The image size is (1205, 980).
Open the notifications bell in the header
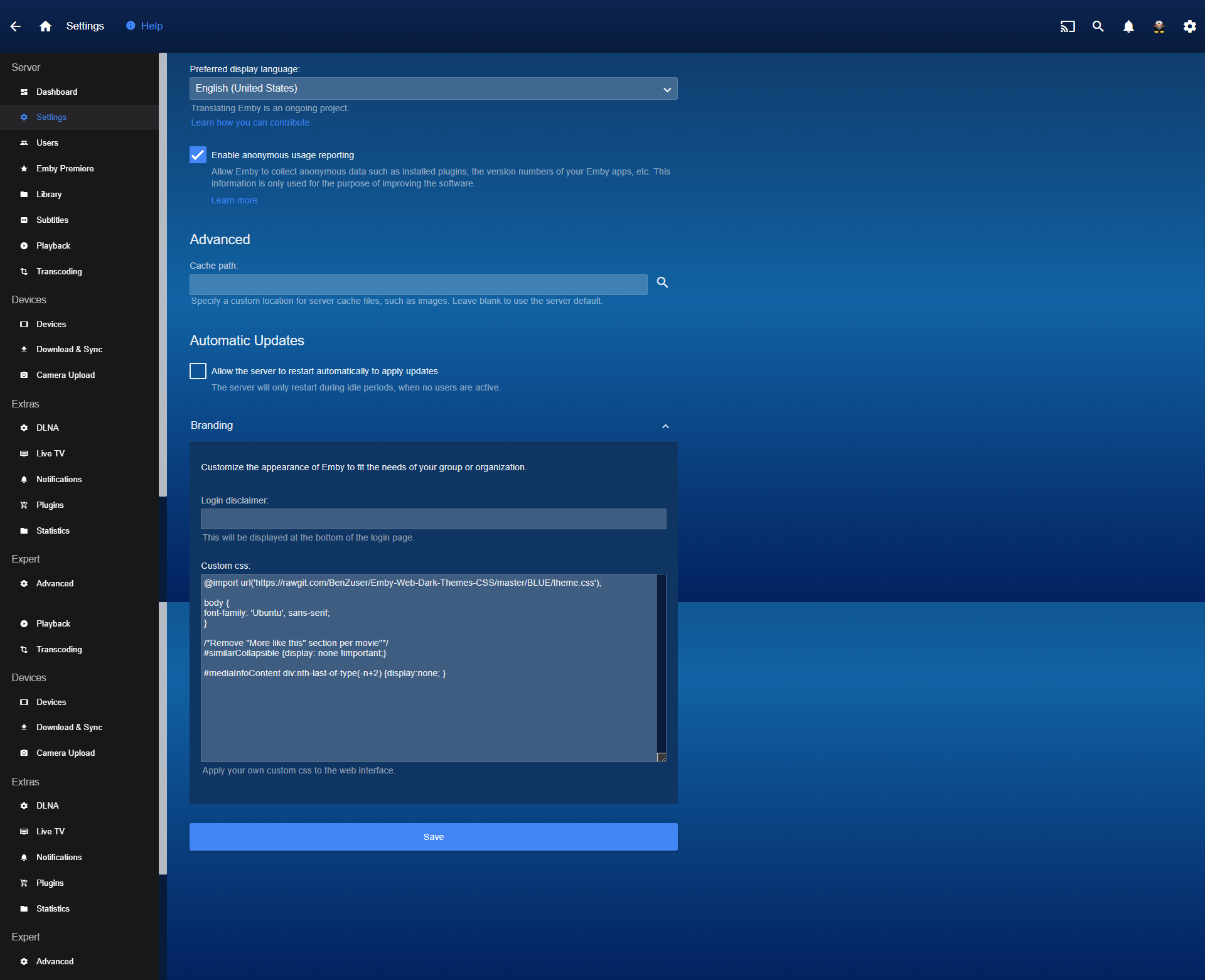click(1128, 26)
